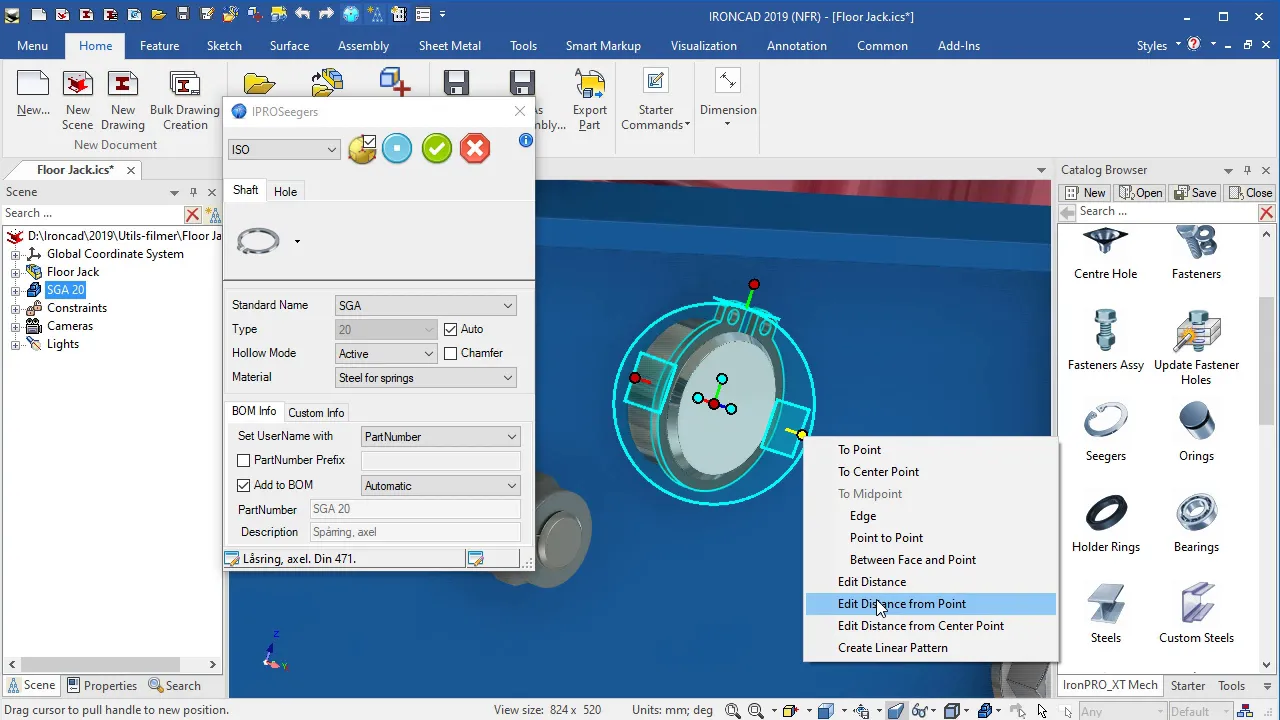Screen dimensions: 1280x720
Task: Click the New Scene ribbon icon
Action: [x=78, y=101]
